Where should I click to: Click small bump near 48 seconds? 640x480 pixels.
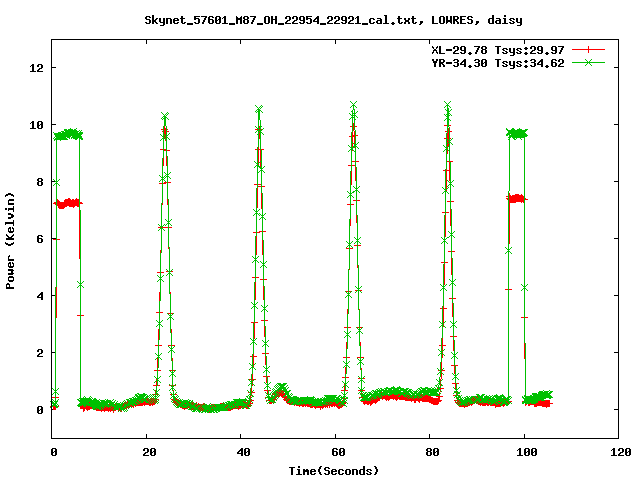coord(280,390)
